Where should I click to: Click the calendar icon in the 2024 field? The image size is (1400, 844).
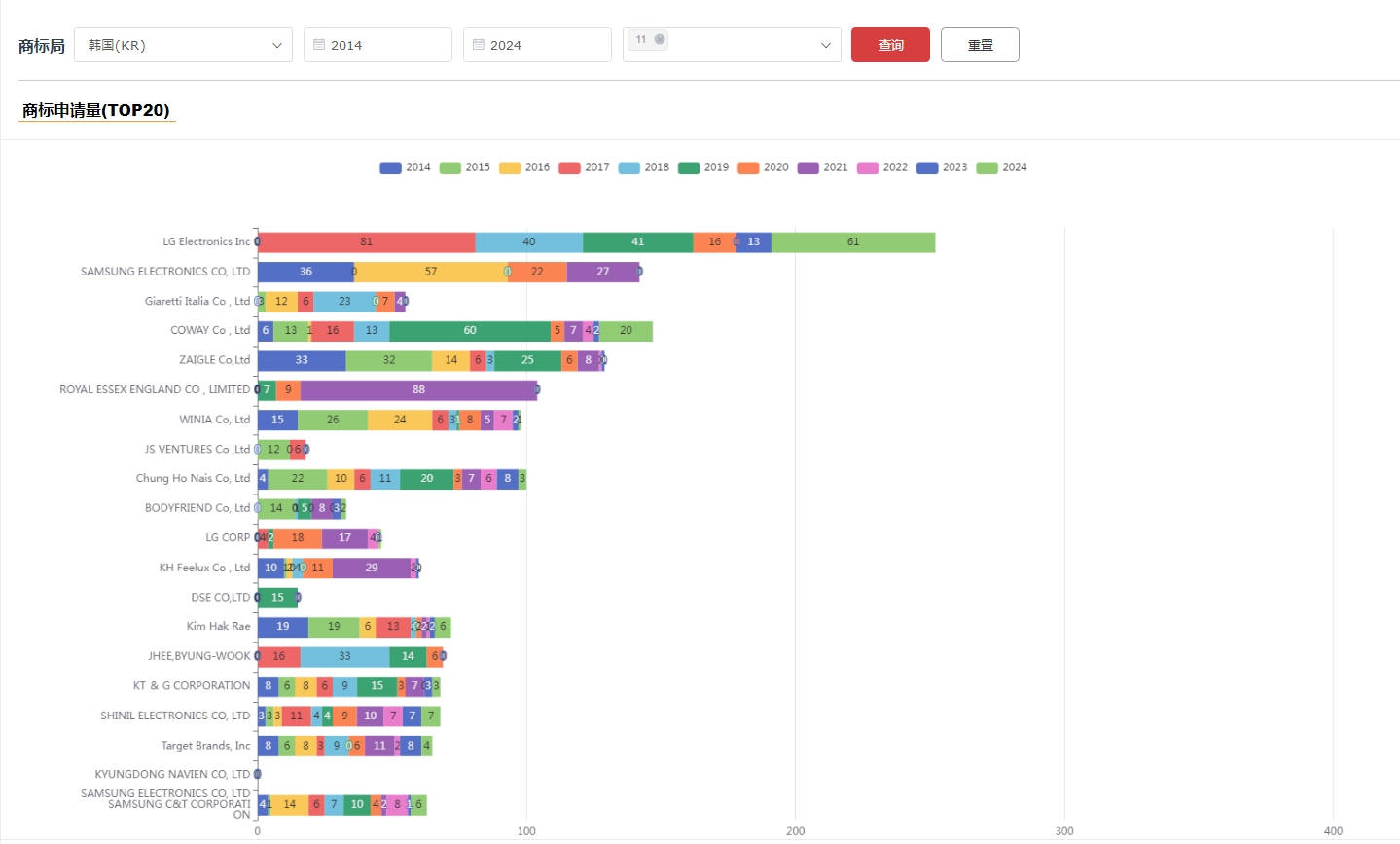pyautogui.click(x=479, y=45)
